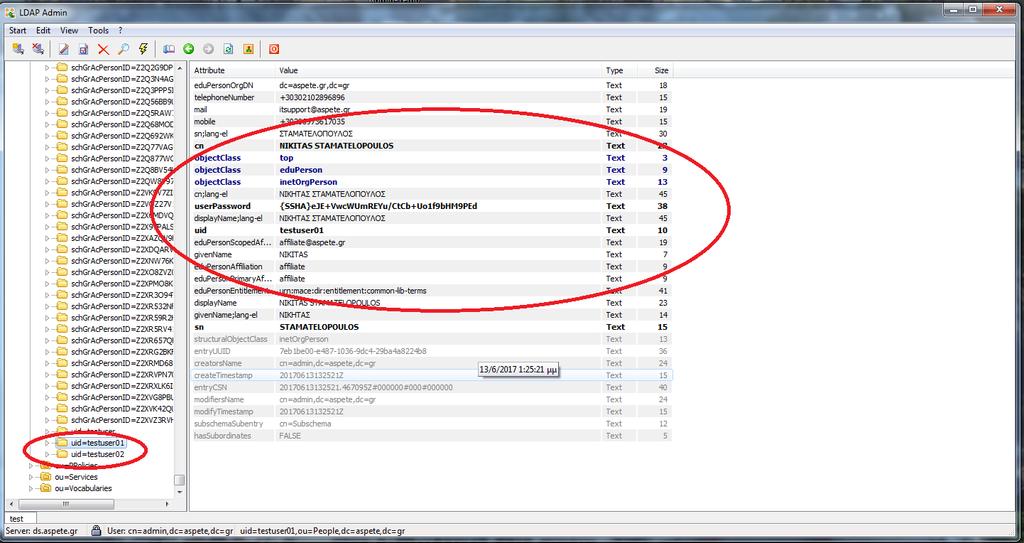Image resolution: width=1024 pixels, height=543 pixels.
Task: Click folder icon of ou=Services
Action: [x=46, y=477]
